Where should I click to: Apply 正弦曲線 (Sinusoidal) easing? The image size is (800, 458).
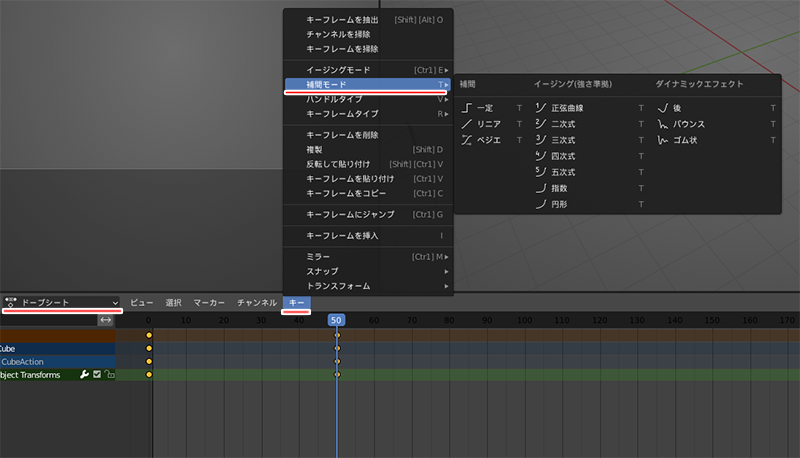pyautogui.click(x=566, y=107)
